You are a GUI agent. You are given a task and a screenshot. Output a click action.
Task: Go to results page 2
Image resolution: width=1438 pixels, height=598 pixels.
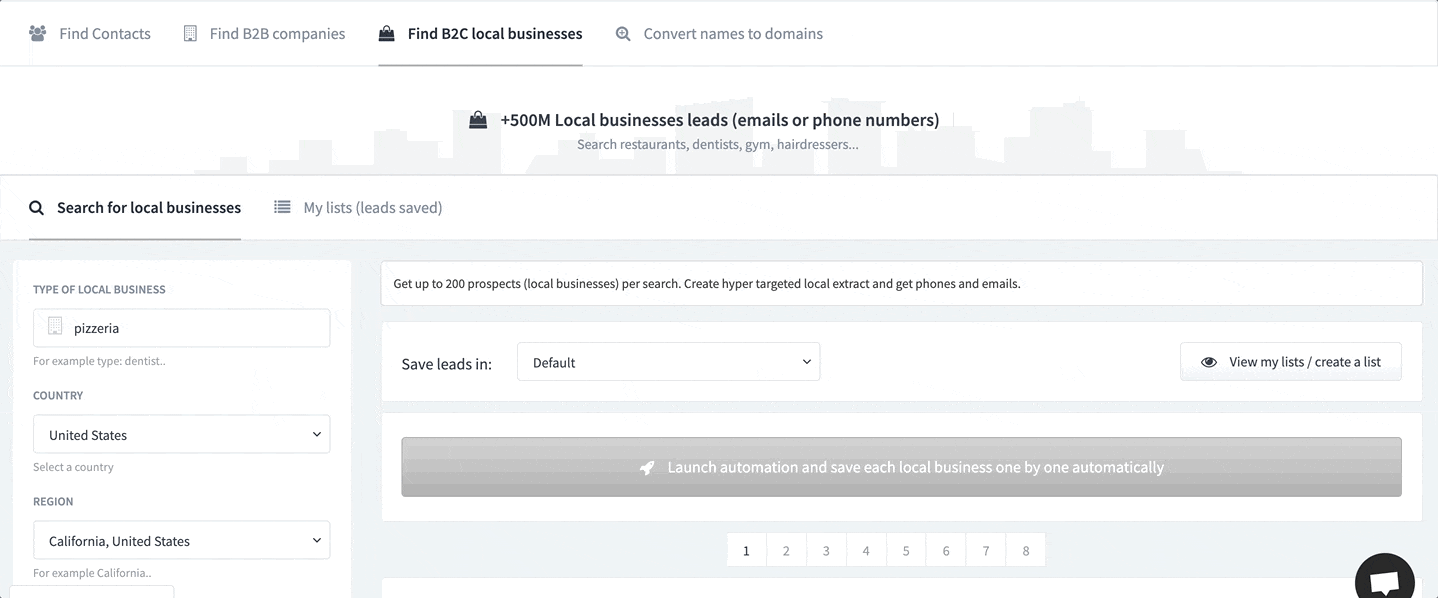[786, 551]
